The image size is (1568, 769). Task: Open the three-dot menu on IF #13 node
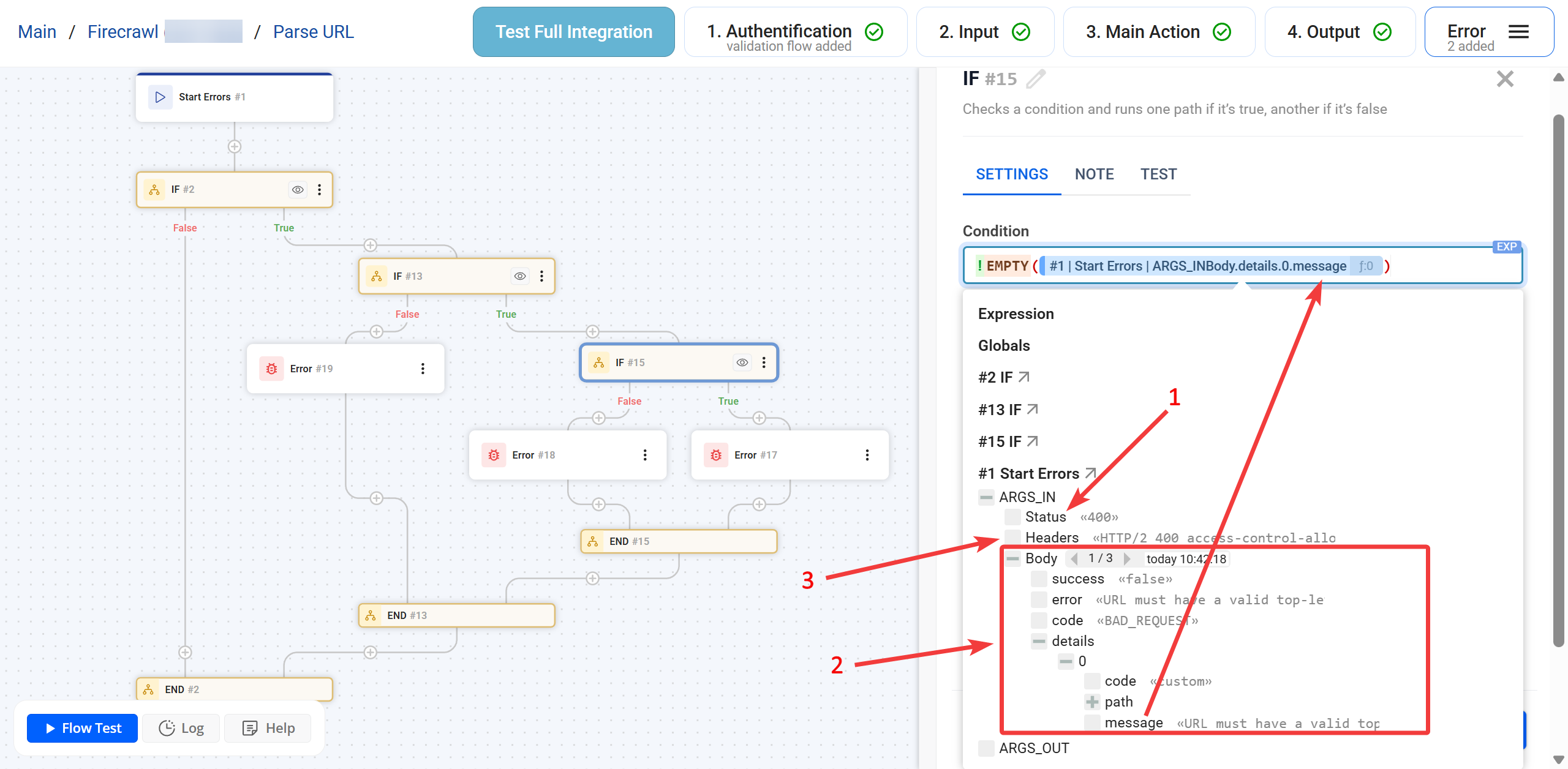coord(541,276)
